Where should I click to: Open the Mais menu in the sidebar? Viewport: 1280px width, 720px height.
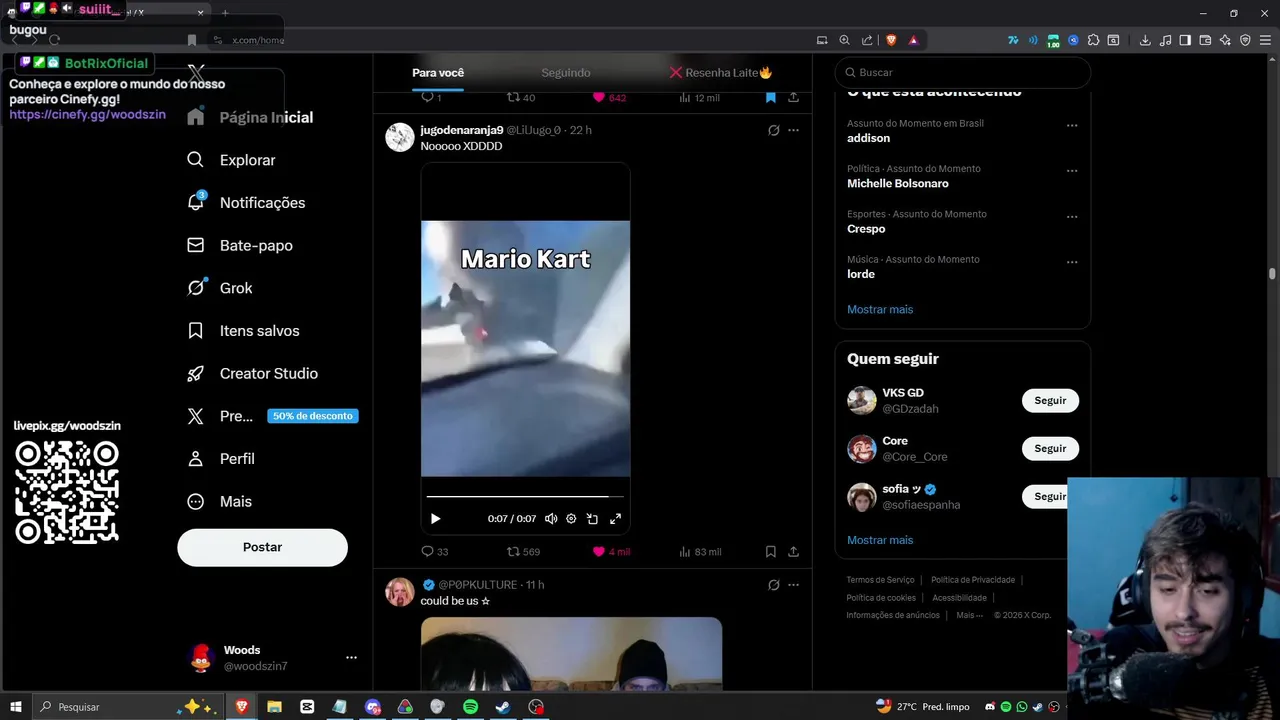tap(220, 502)
